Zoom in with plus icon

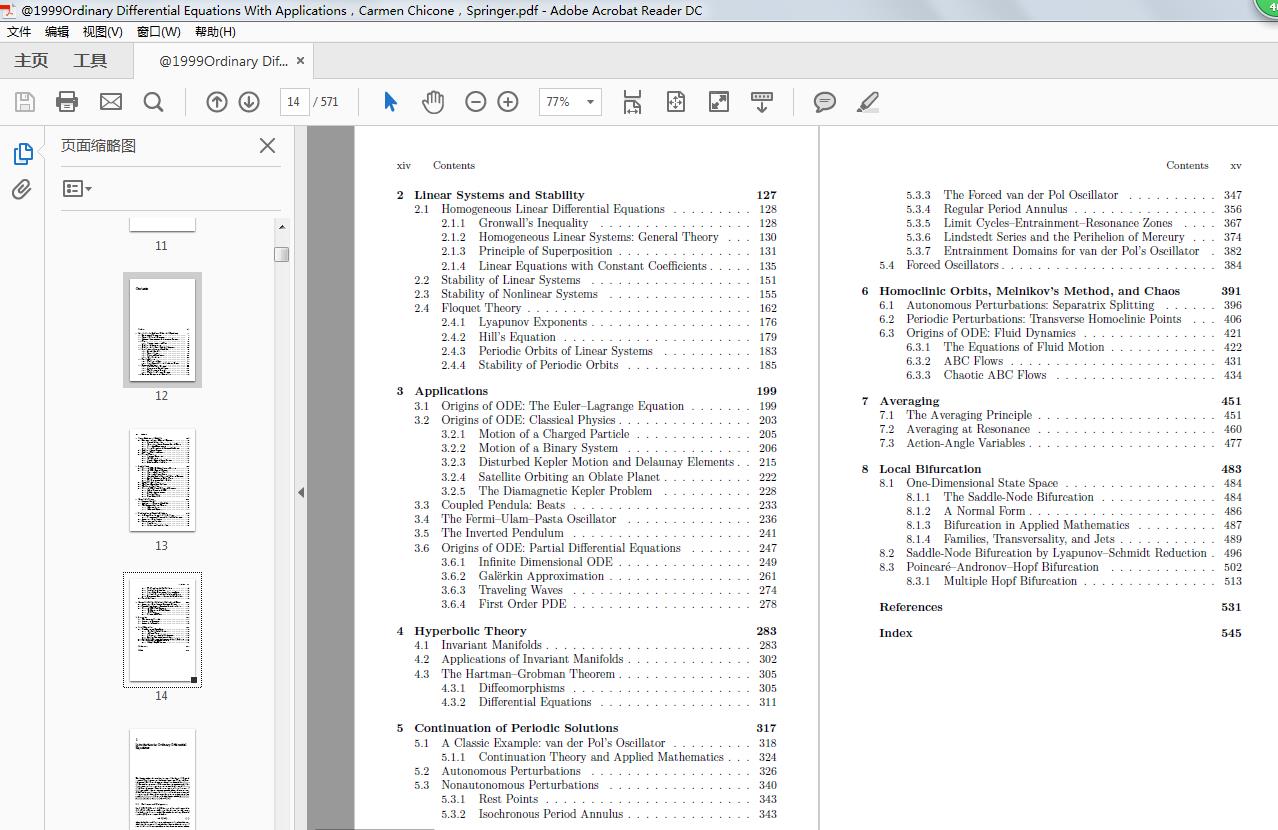tap(508, 102)
